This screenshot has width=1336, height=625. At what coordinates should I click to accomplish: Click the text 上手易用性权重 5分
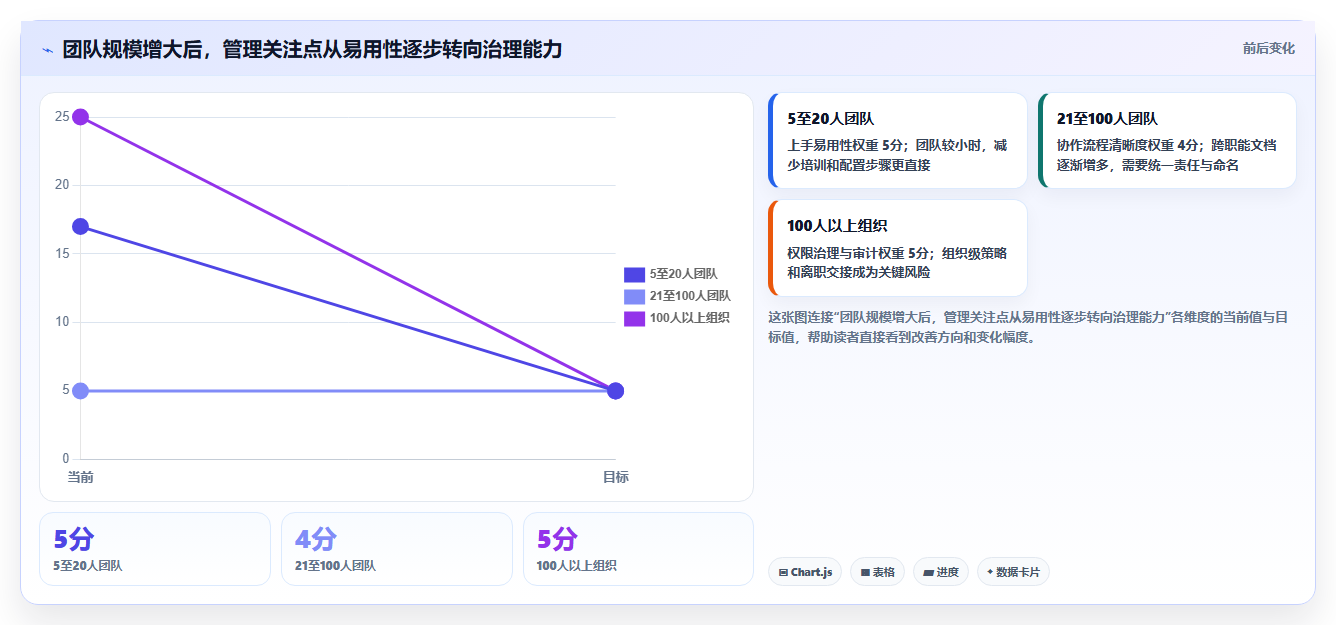846,145
